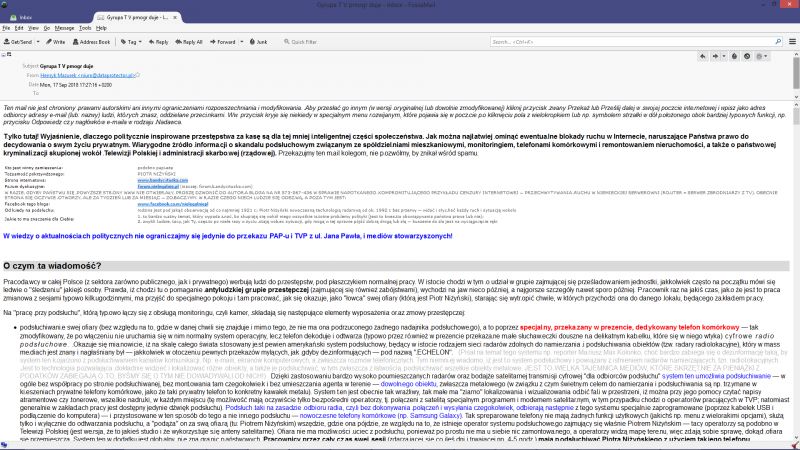
Task: Open the Message menu
Action: (64, 28)
